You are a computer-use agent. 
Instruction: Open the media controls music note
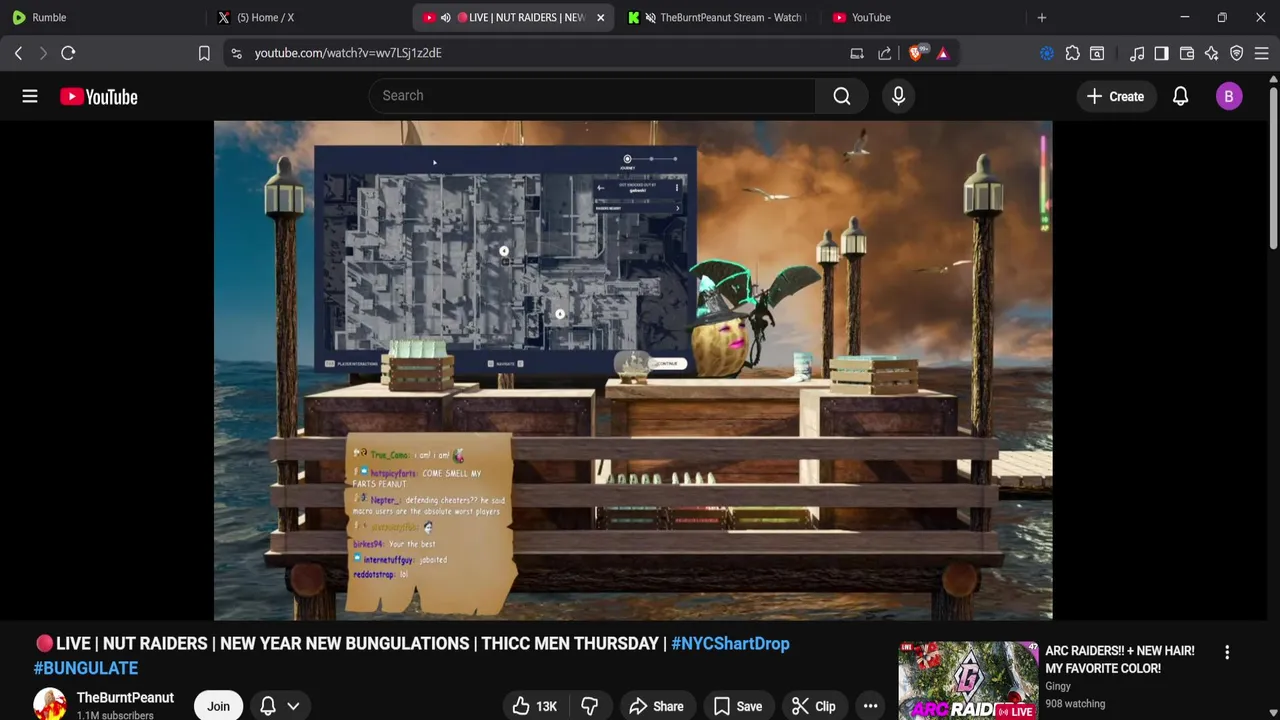(x=1137, y=53)
